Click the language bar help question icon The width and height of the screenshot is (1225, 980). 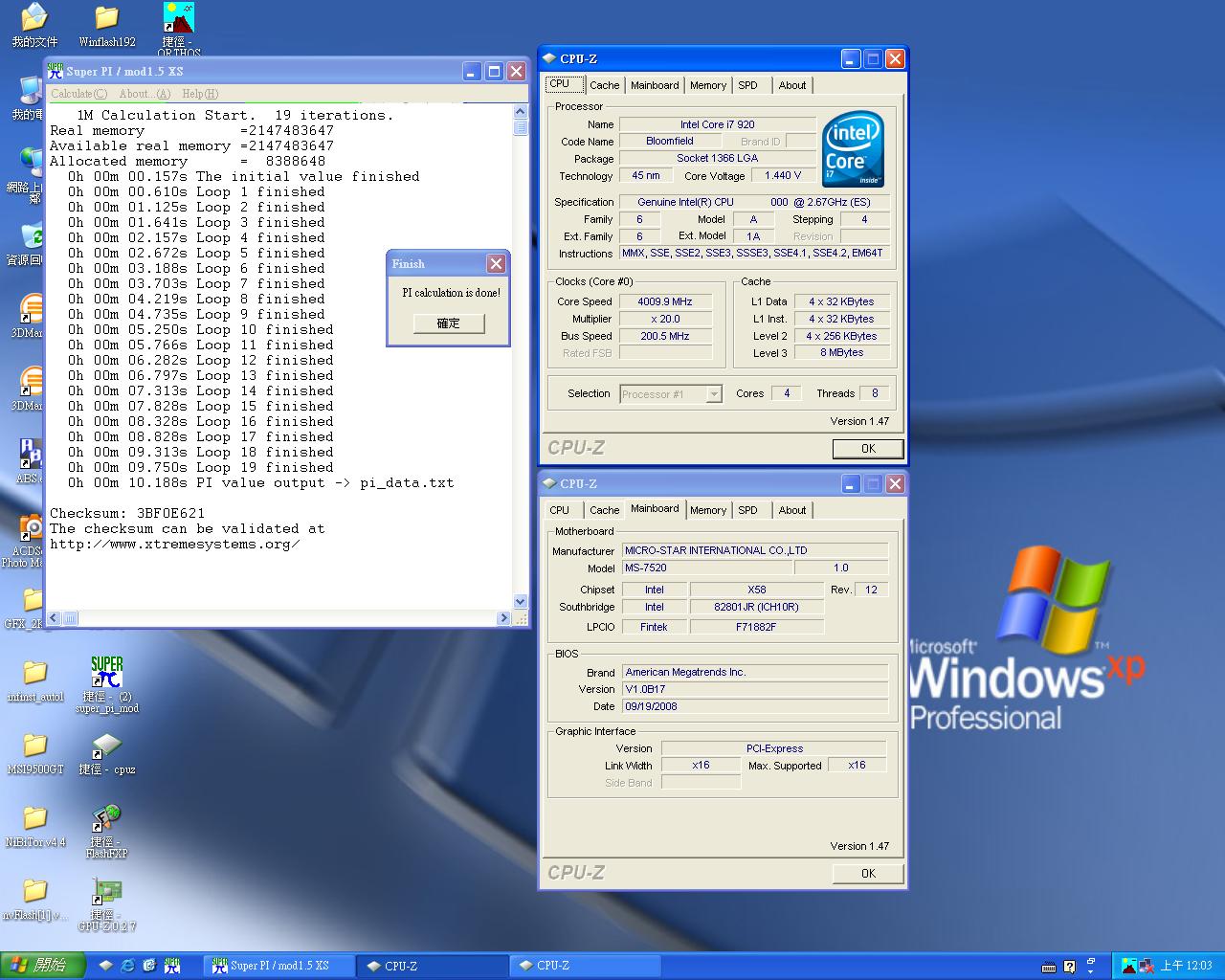coord(1069,967)
